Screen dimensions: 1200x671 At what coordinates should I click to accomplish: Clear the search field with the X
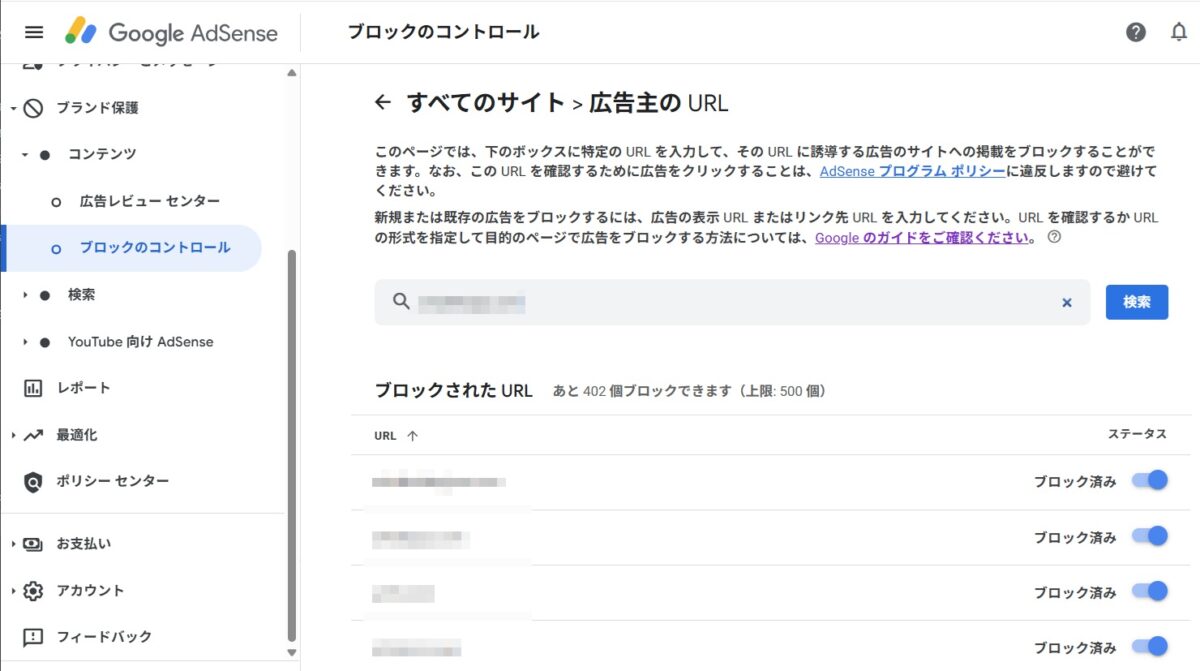[x=1067, y=302]
